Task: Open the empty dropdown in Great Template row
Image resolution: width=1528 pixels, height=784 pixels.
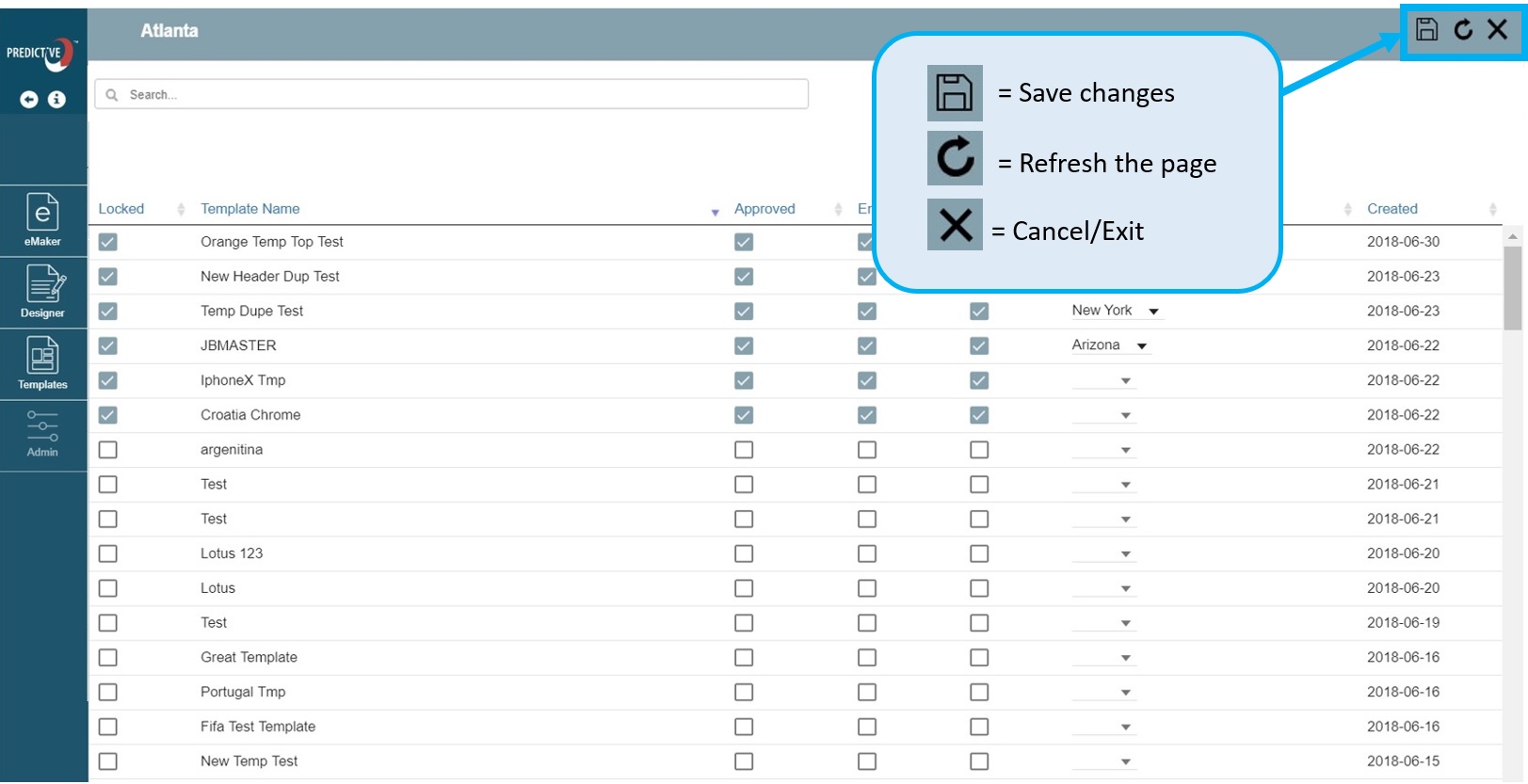Action: (1125, 658)
